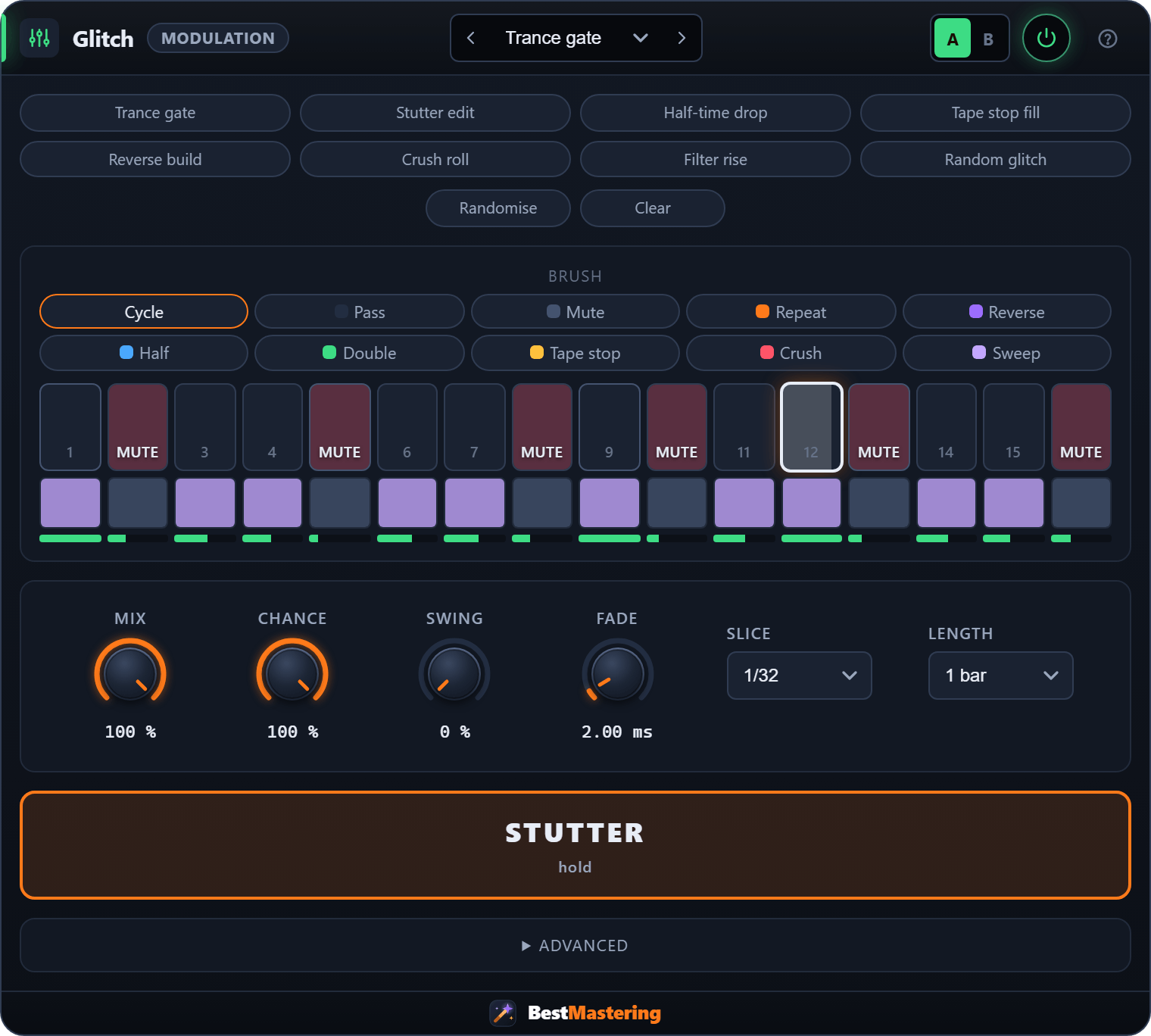Click the STUTTER hold button
The width and height of the screenshot is (1151, 1036).
point(575,845)
